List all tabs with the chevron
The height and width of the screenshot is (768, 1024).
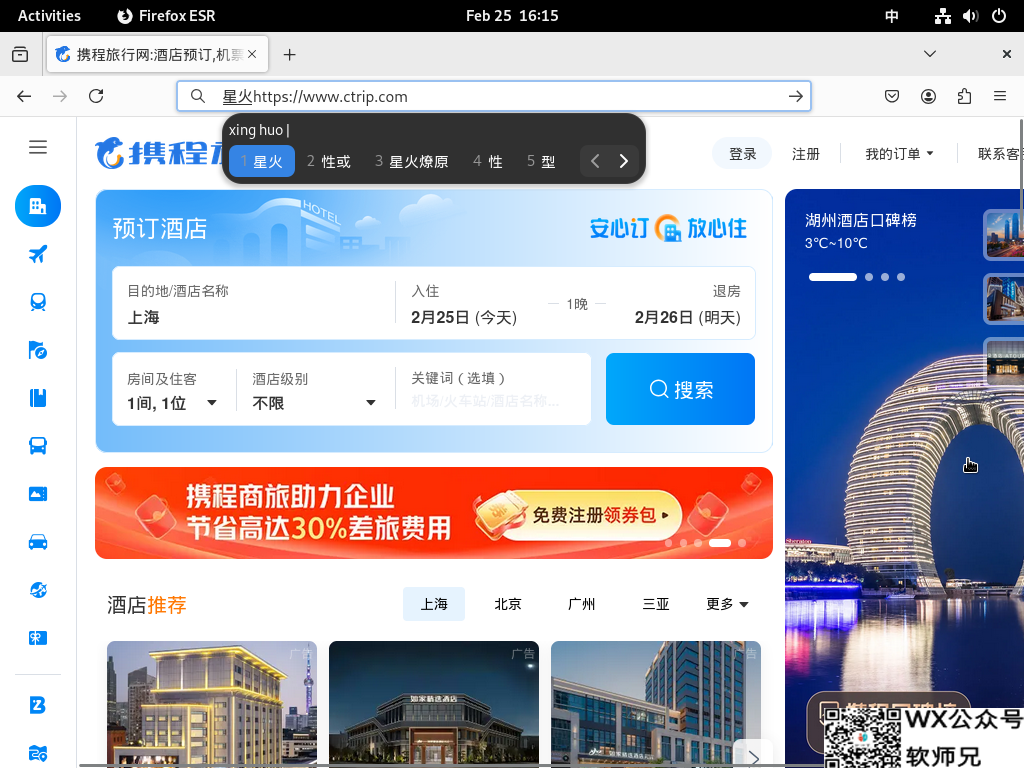coord(930,54)
